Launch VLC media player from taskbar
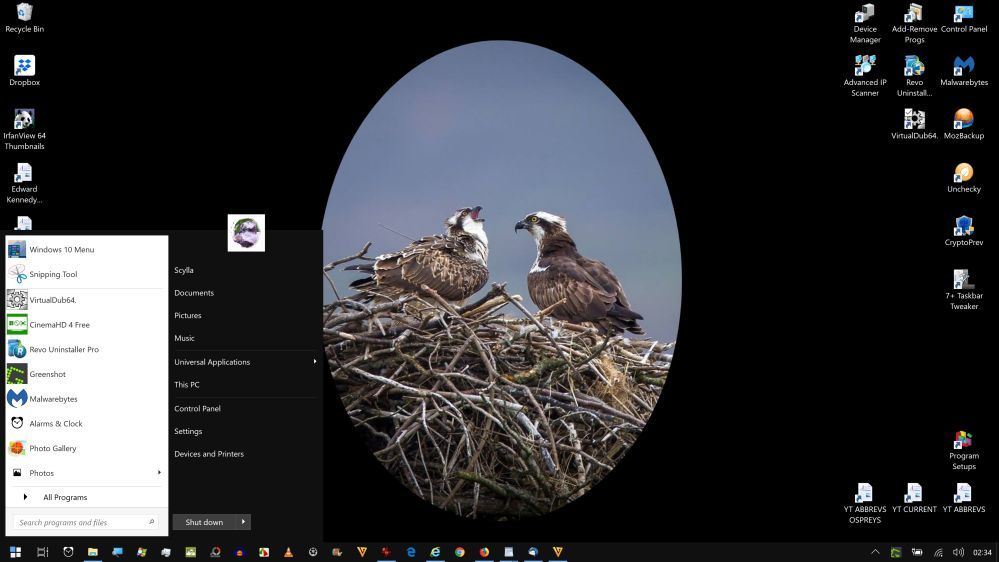 point(288,552)
